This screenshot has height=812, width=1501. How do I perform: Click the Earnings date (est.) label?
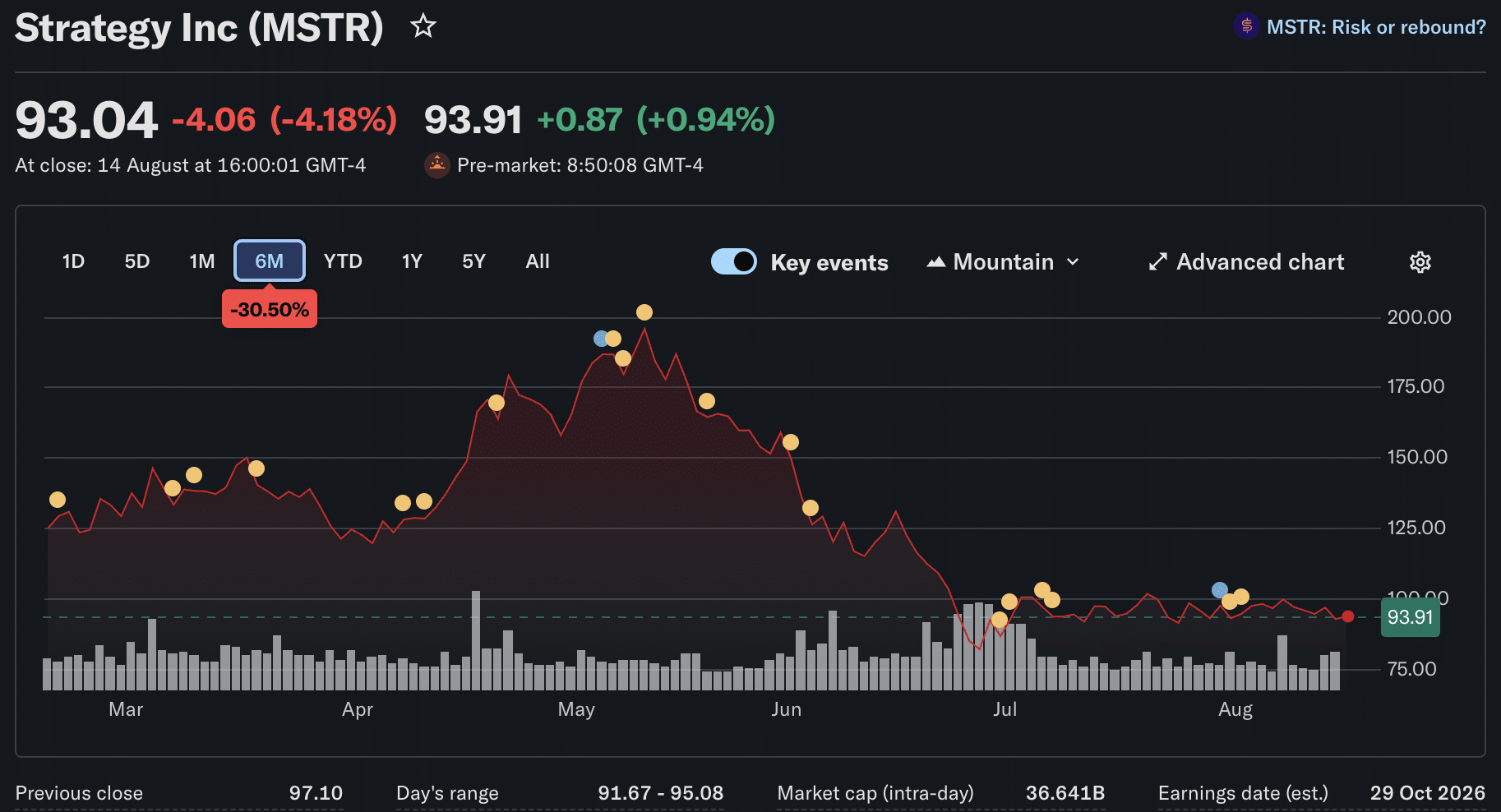[x=1243, y=793]
